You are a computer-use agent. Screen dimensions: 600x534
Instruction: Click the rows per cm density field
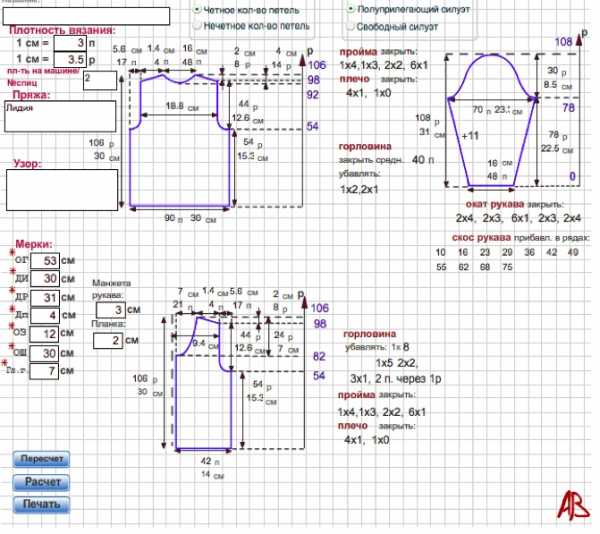69,60
